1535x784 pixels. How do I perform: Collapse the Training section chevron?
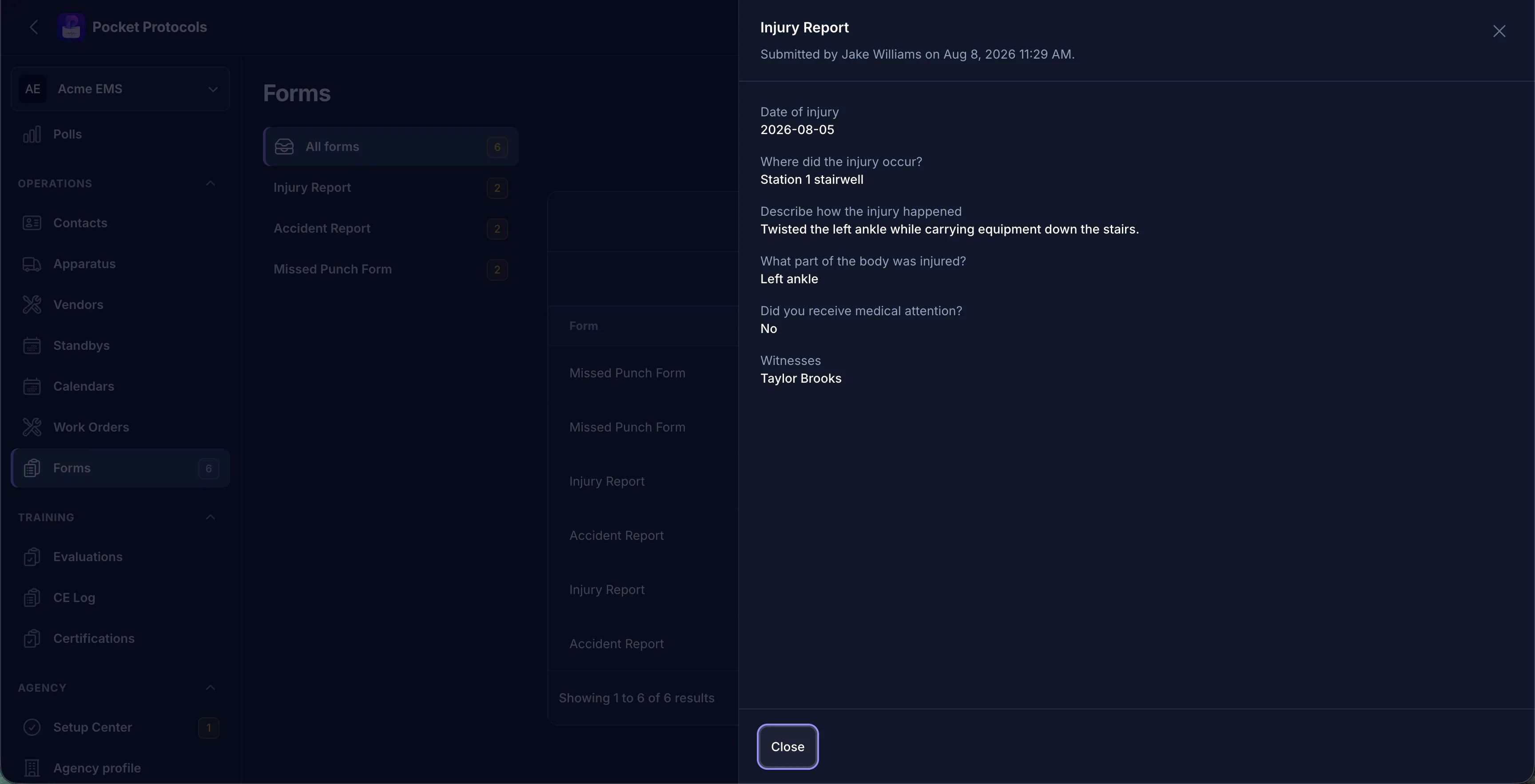[x=211, y=516]
